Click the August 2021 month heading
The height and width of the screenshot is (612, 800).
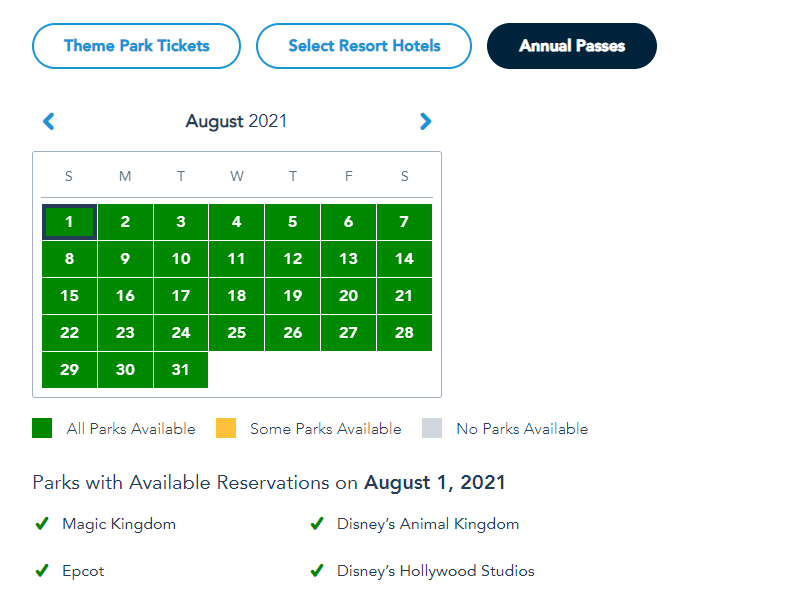coord(236,122)
